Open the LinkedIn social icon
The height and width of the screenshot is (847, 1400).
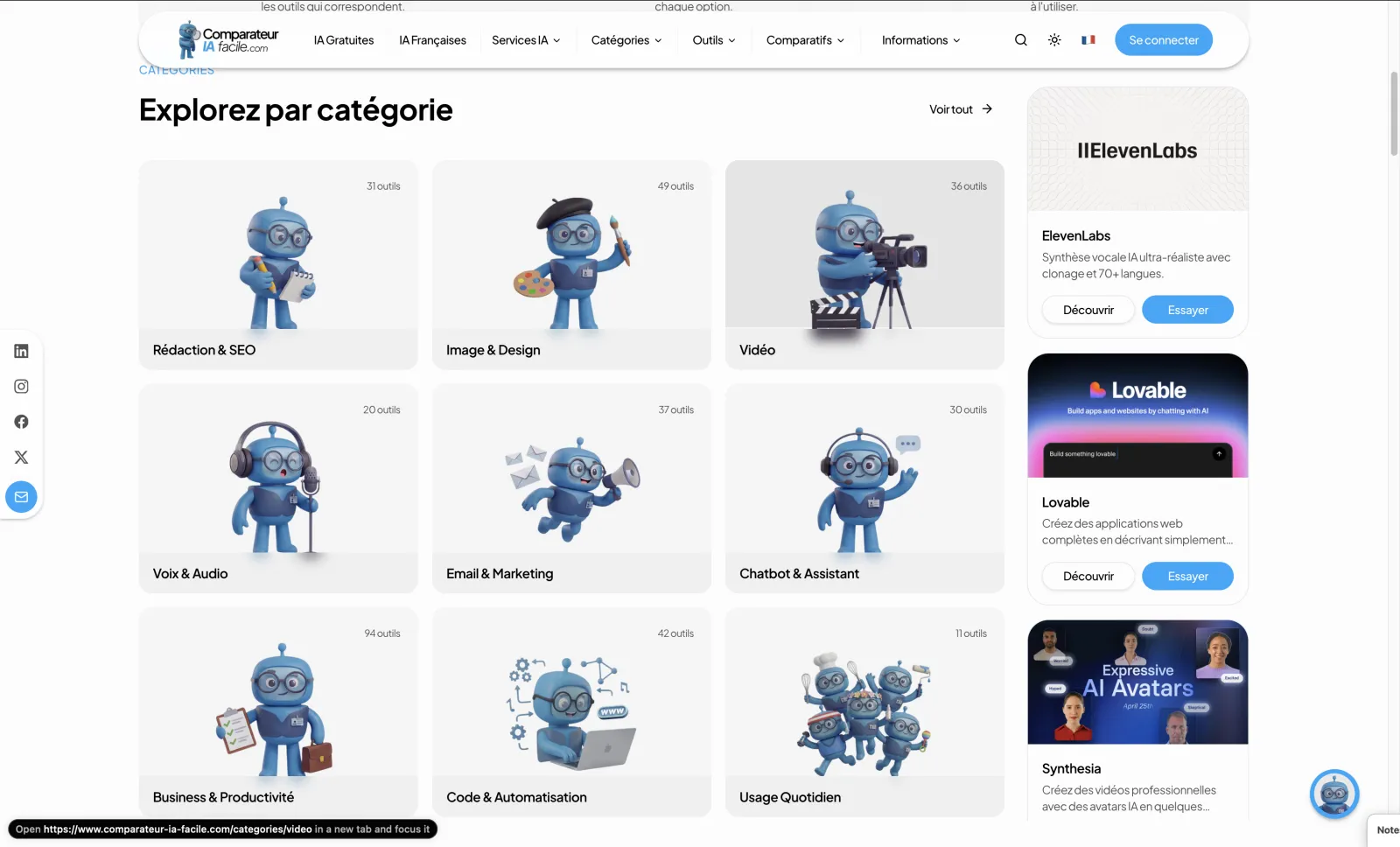tap(22, 351)
